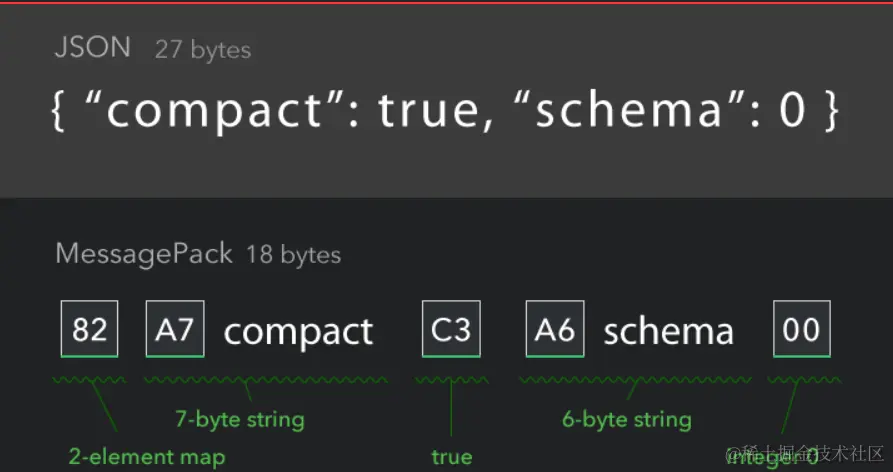Click the watermark text at bottom right
893x472 pixels.
click(x=806, y=454)
